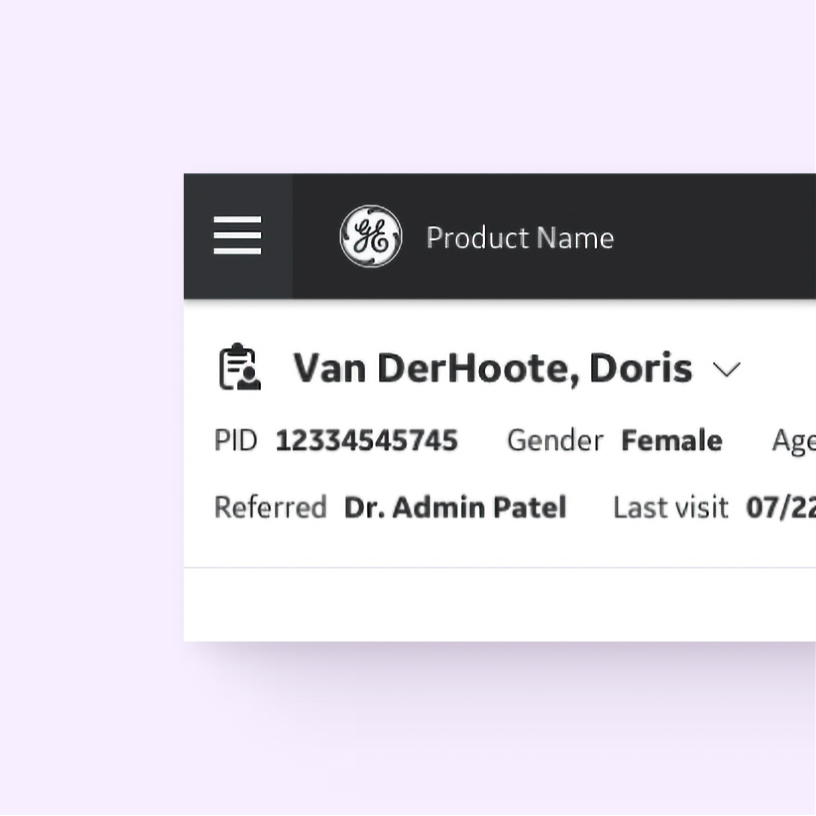The width and height of the screenshot is (816, 816).
Task: Select the last visit date value
Action: (x=781, y=507)
